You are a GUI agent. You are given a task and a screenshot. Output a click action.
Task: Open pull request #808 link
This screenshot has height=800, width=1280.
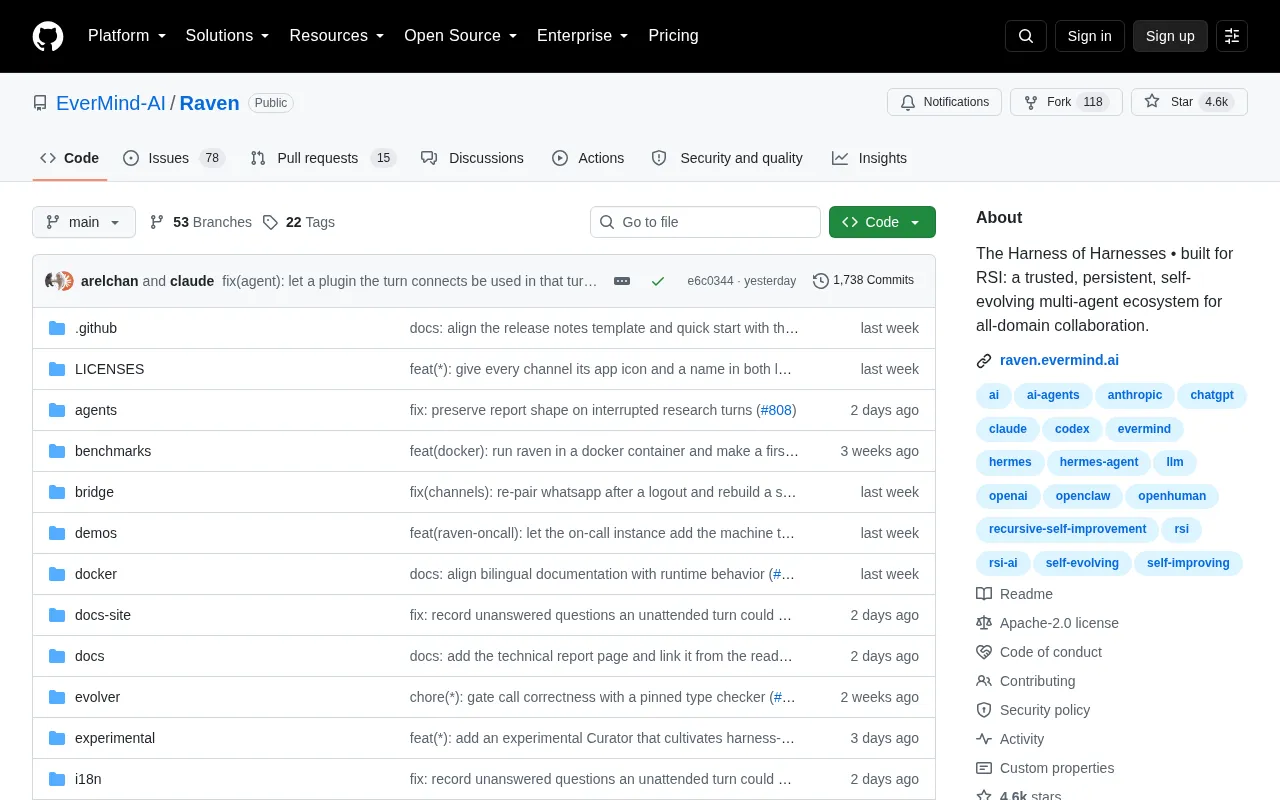click(776, 410)
